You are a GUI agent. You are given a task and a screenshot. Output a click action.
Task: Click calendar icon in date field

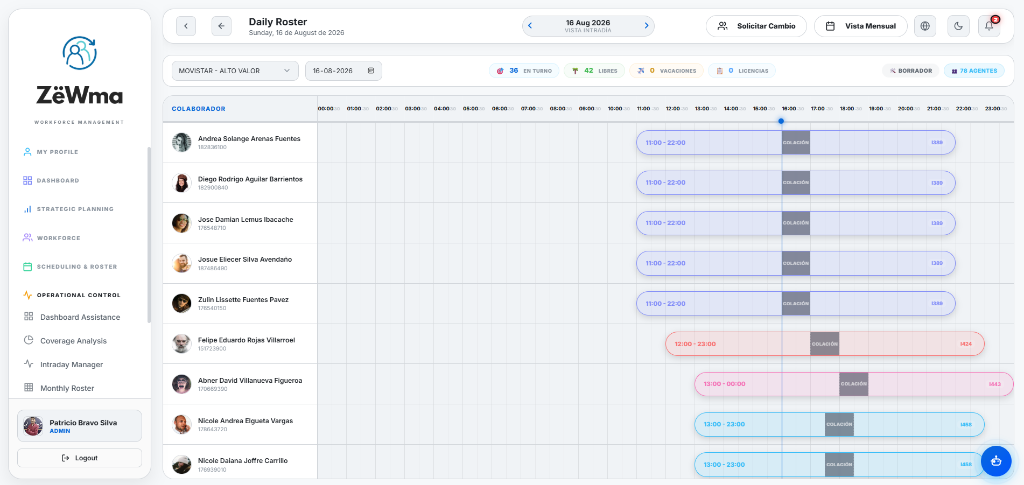click(371, 70)
